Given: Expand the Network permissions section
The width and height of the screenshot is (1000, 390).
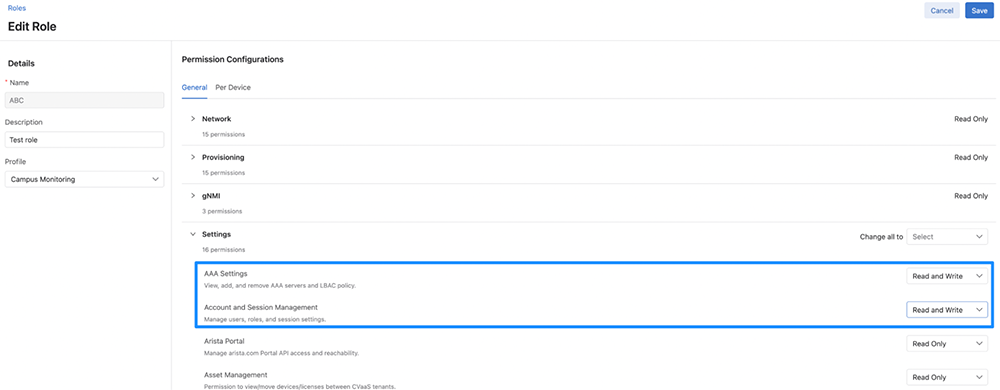Looking at the screenshot, I should (193, 119).
